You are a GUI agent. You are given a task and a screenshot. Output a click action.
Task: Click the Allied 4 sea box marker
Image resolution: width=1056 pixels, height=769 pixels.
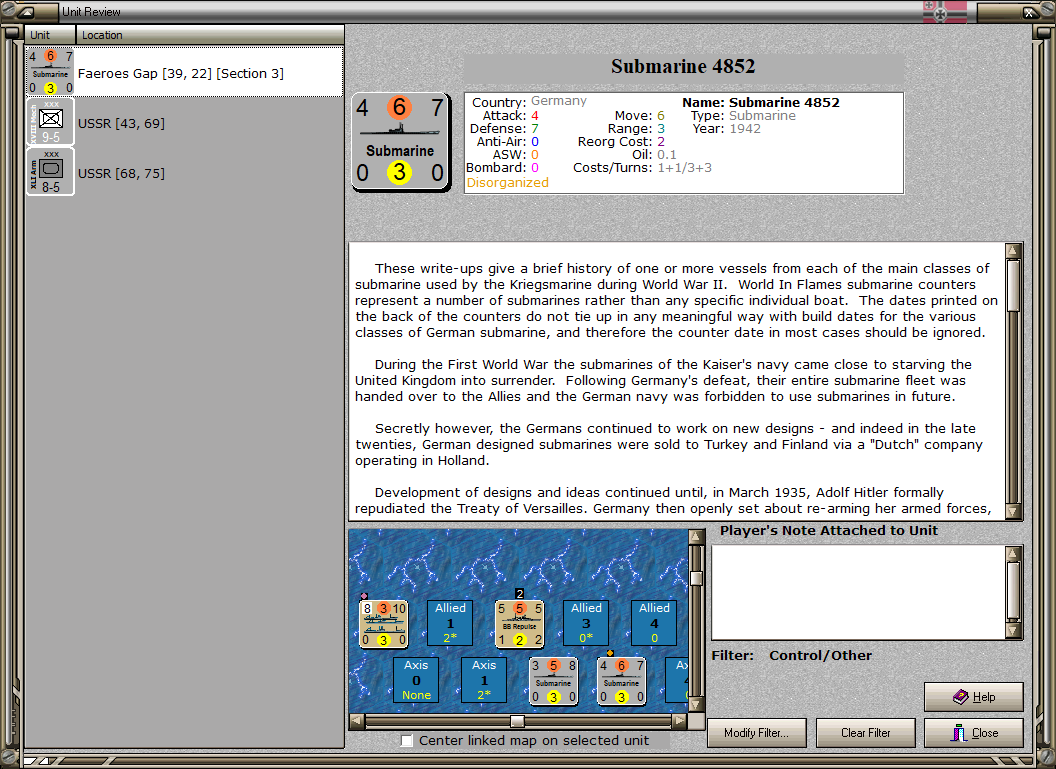(654, 623)
